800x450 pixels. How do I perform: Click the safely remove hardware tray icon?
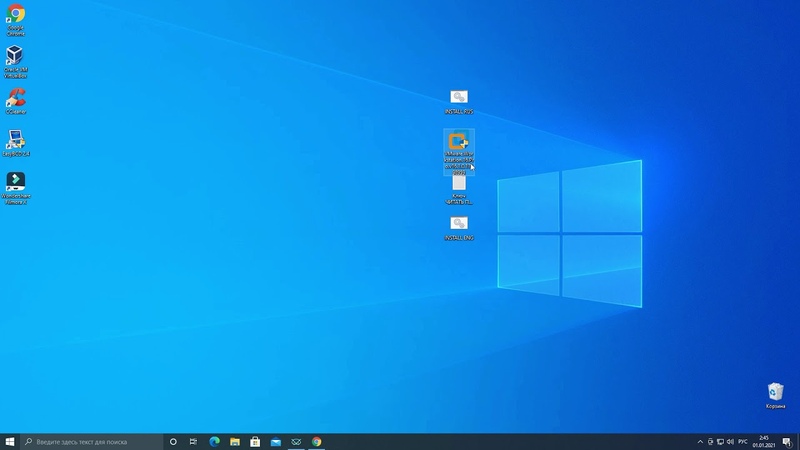(710, 442)
